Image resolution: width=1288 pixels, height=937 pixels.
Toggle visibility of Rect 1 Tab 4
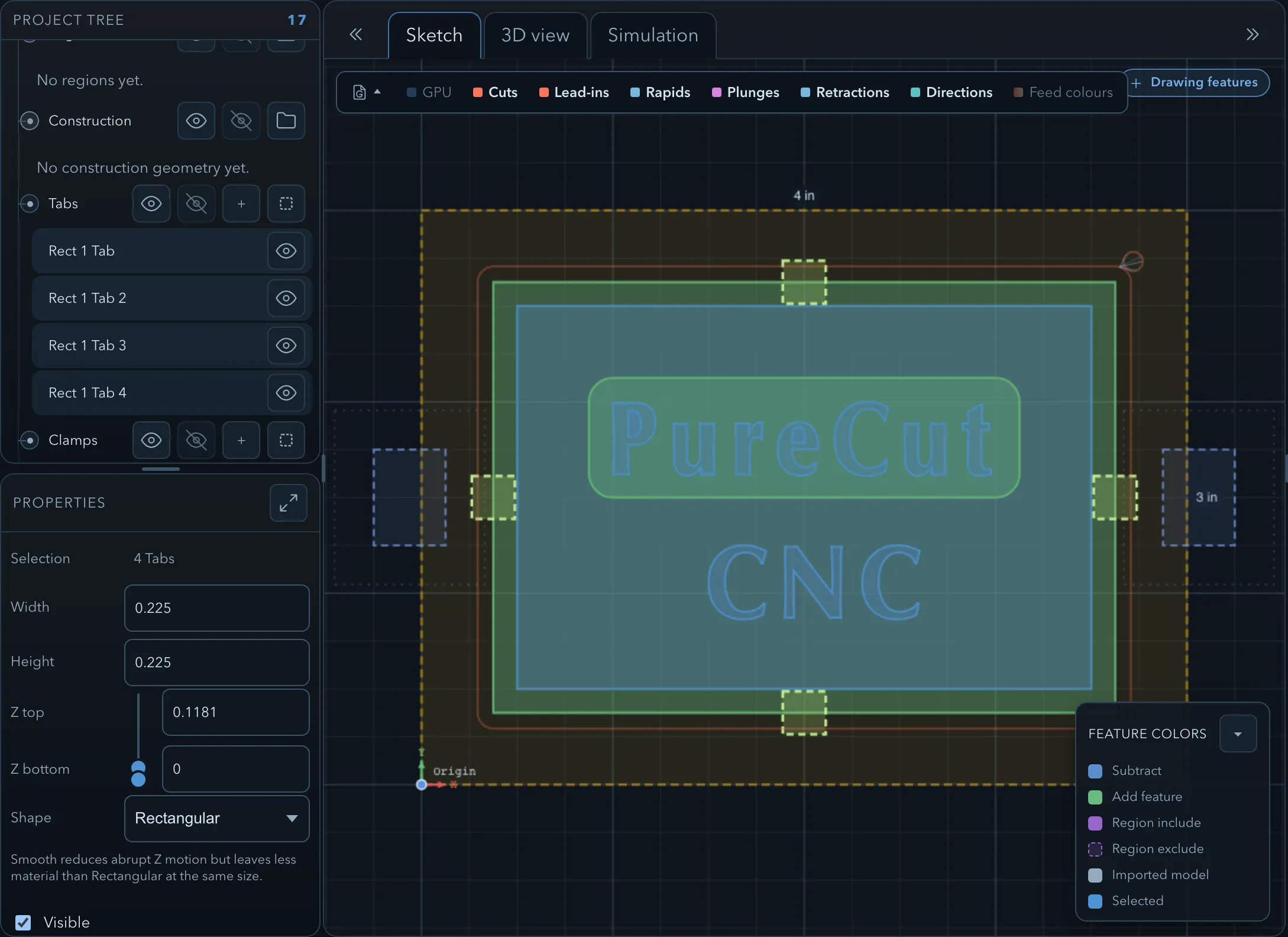[286, 393]
